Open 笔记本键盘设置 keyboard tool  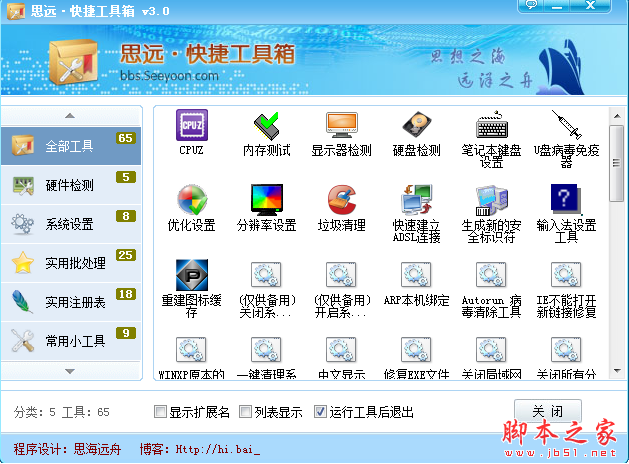pos(491,125)
